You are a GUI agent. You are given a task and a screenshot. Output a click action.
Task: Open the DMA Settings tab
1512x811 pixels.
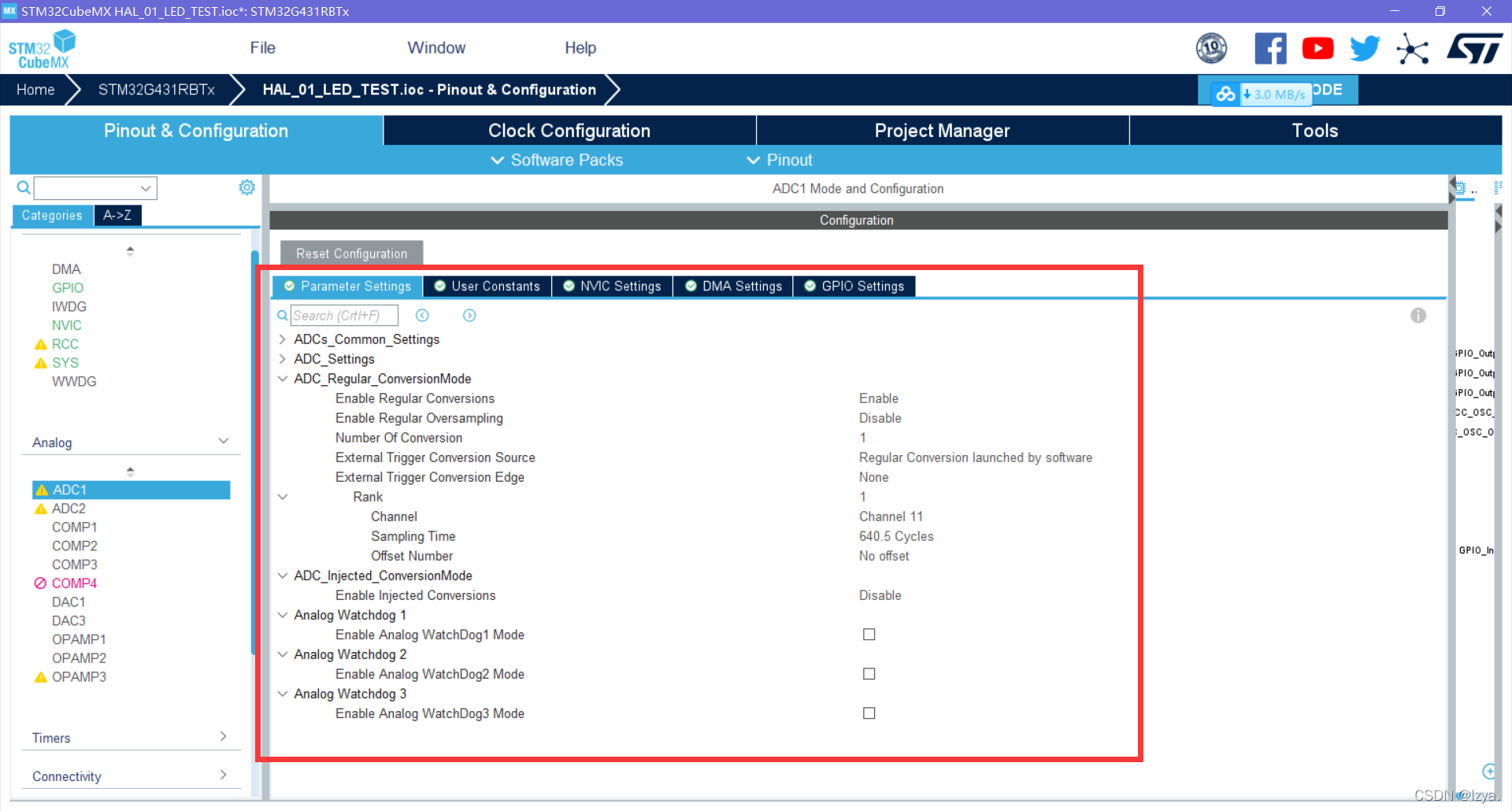[x=734, y=287]
